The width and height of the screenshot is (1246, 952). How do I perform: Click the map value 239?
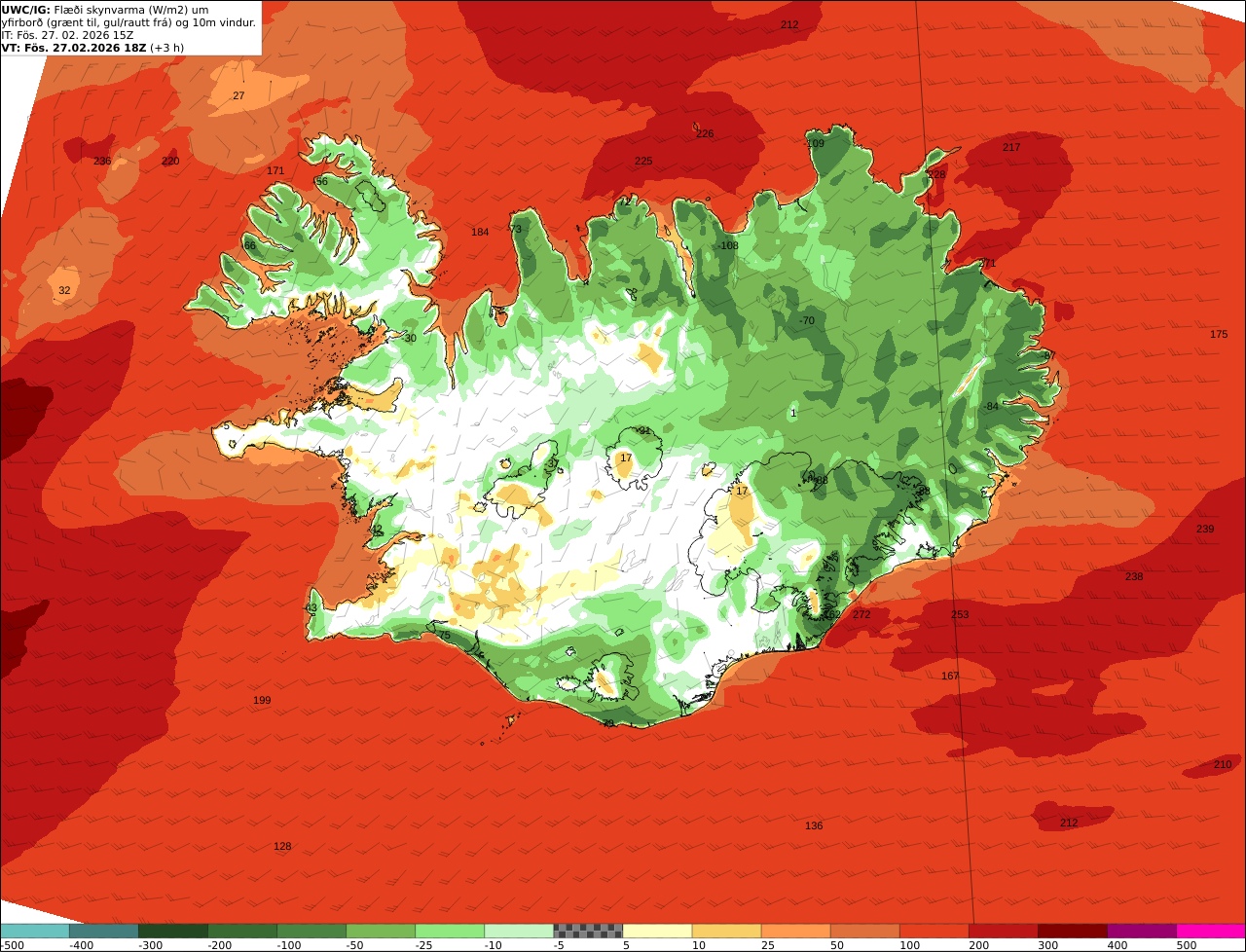pos(1205,530)
